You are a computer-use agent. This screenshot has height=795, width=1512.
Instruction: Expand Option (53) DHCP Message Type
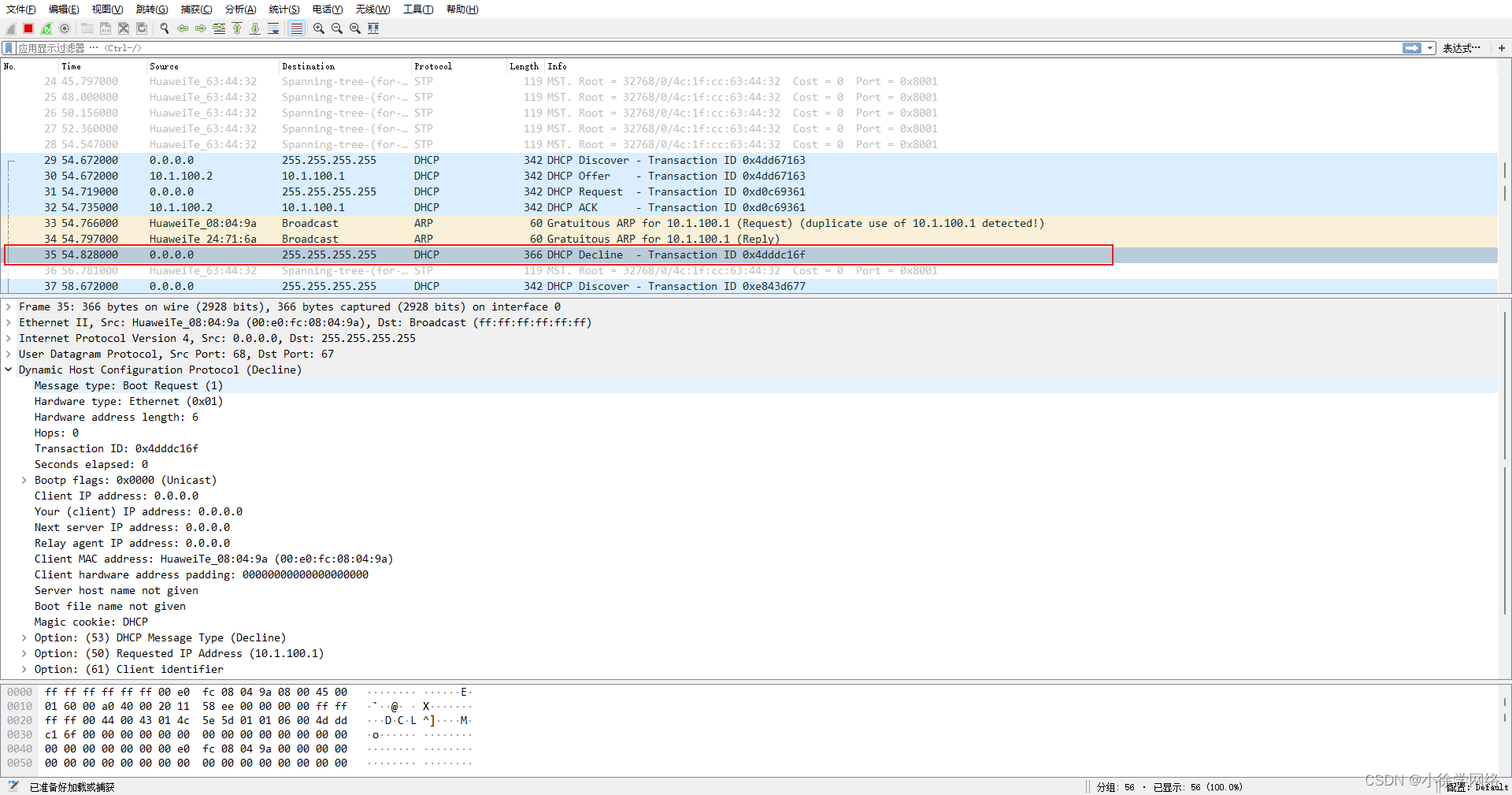point(23,637)
